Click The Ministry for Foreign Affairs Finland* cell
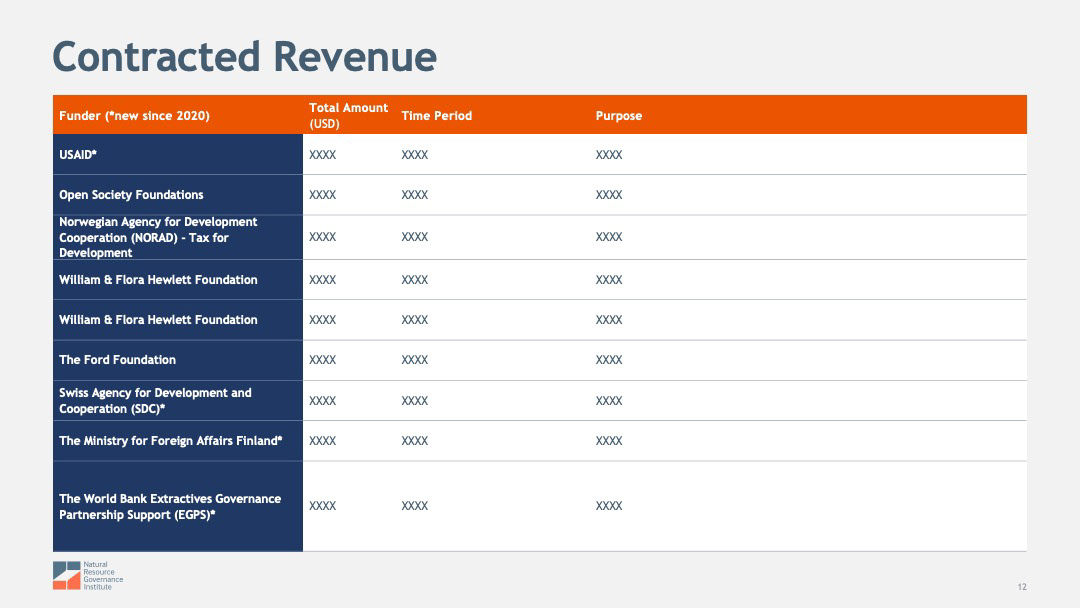1080x608 pixels. click(x=178, y=441)
